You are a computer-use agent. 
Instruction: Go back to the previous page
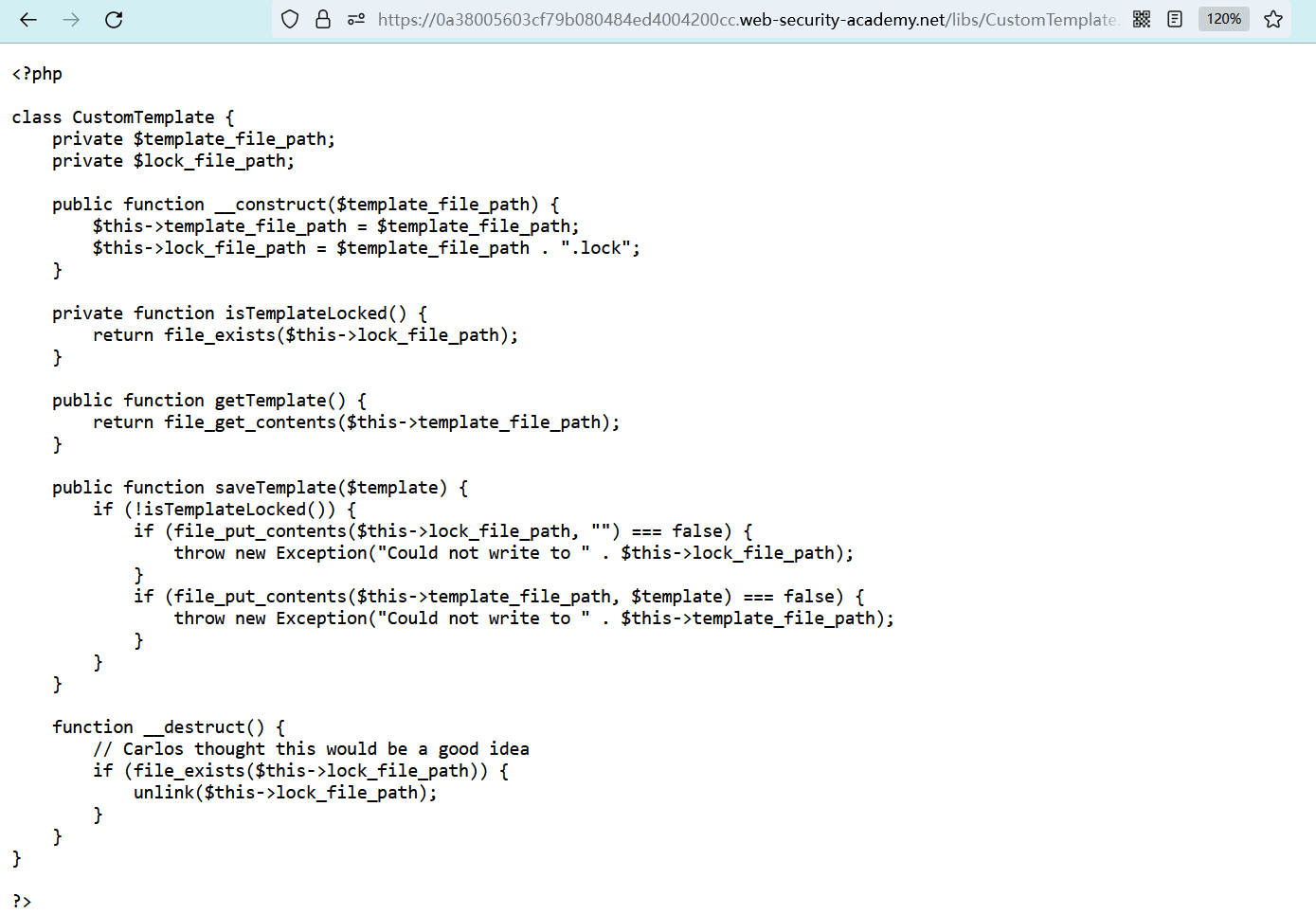coord(28,19)
